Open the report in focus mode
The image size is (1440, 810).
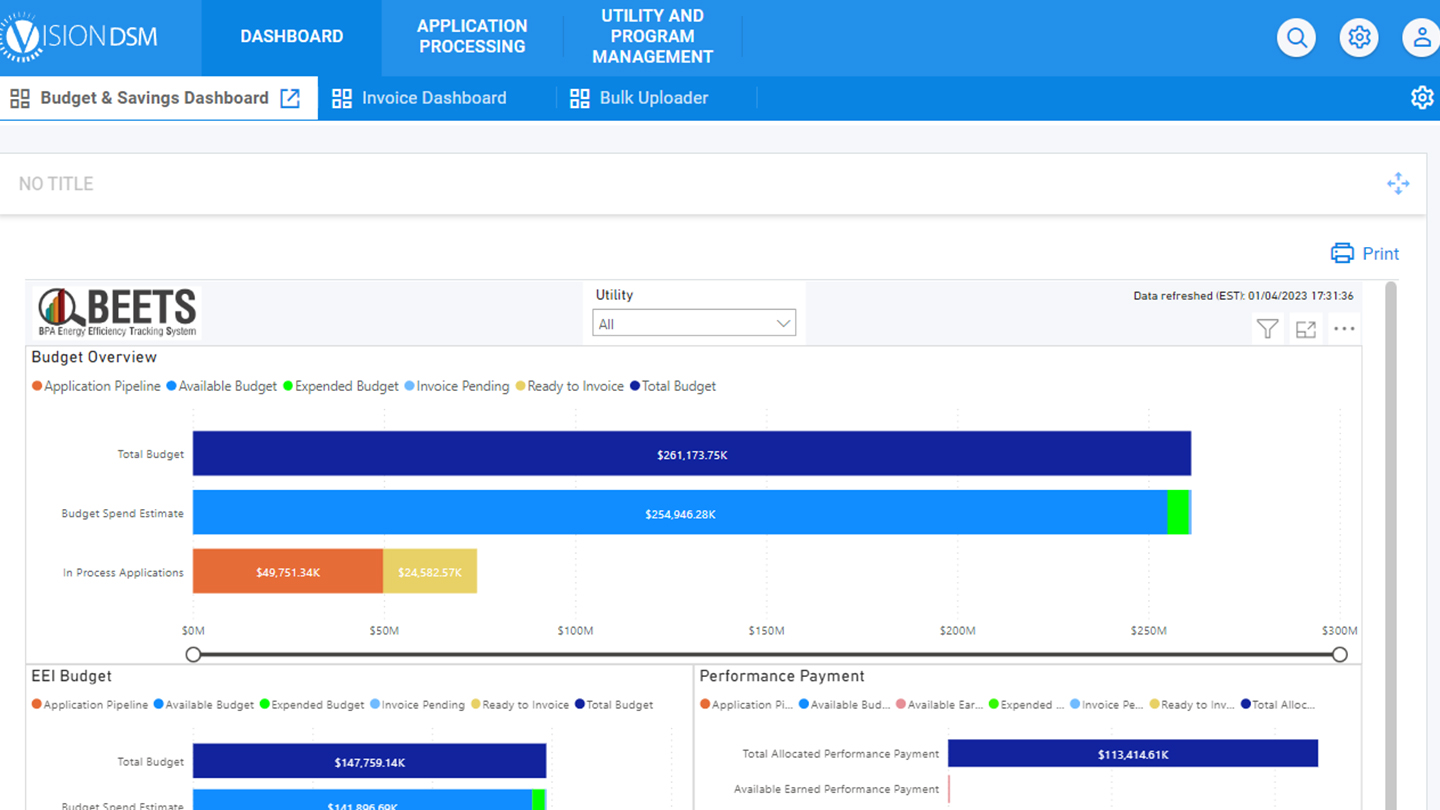1305,328
